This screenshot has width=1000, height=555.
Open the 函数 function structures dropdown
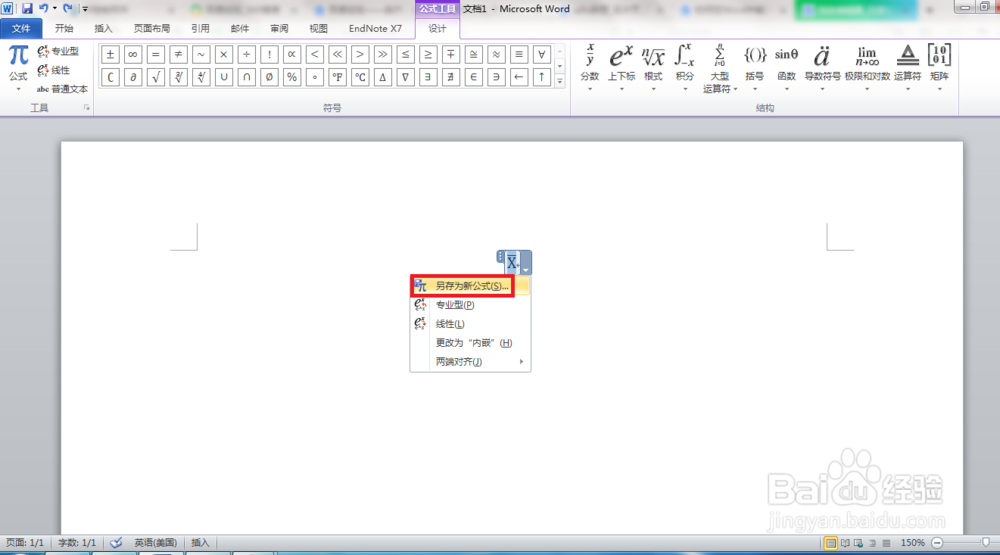[x=786, y=69]
